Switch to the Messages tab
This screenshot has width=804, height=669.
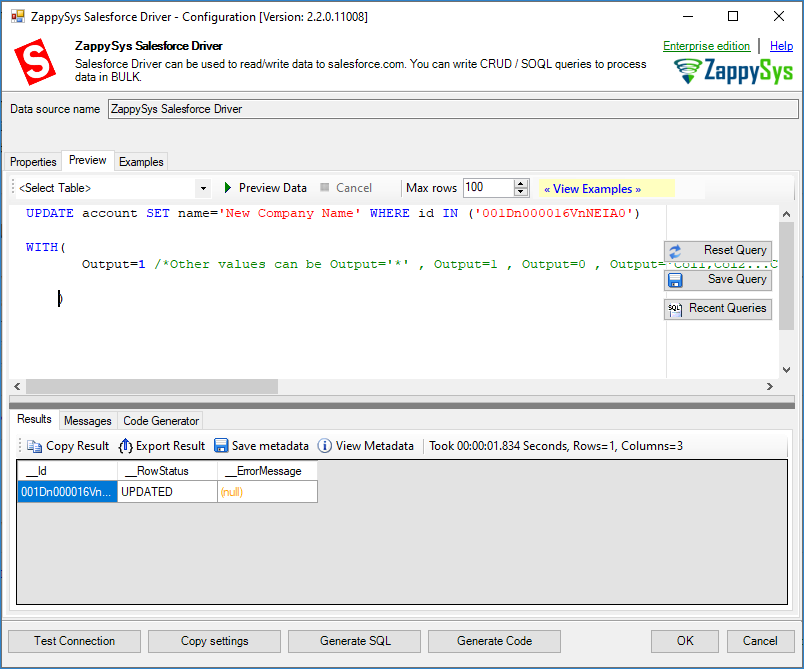88,421
